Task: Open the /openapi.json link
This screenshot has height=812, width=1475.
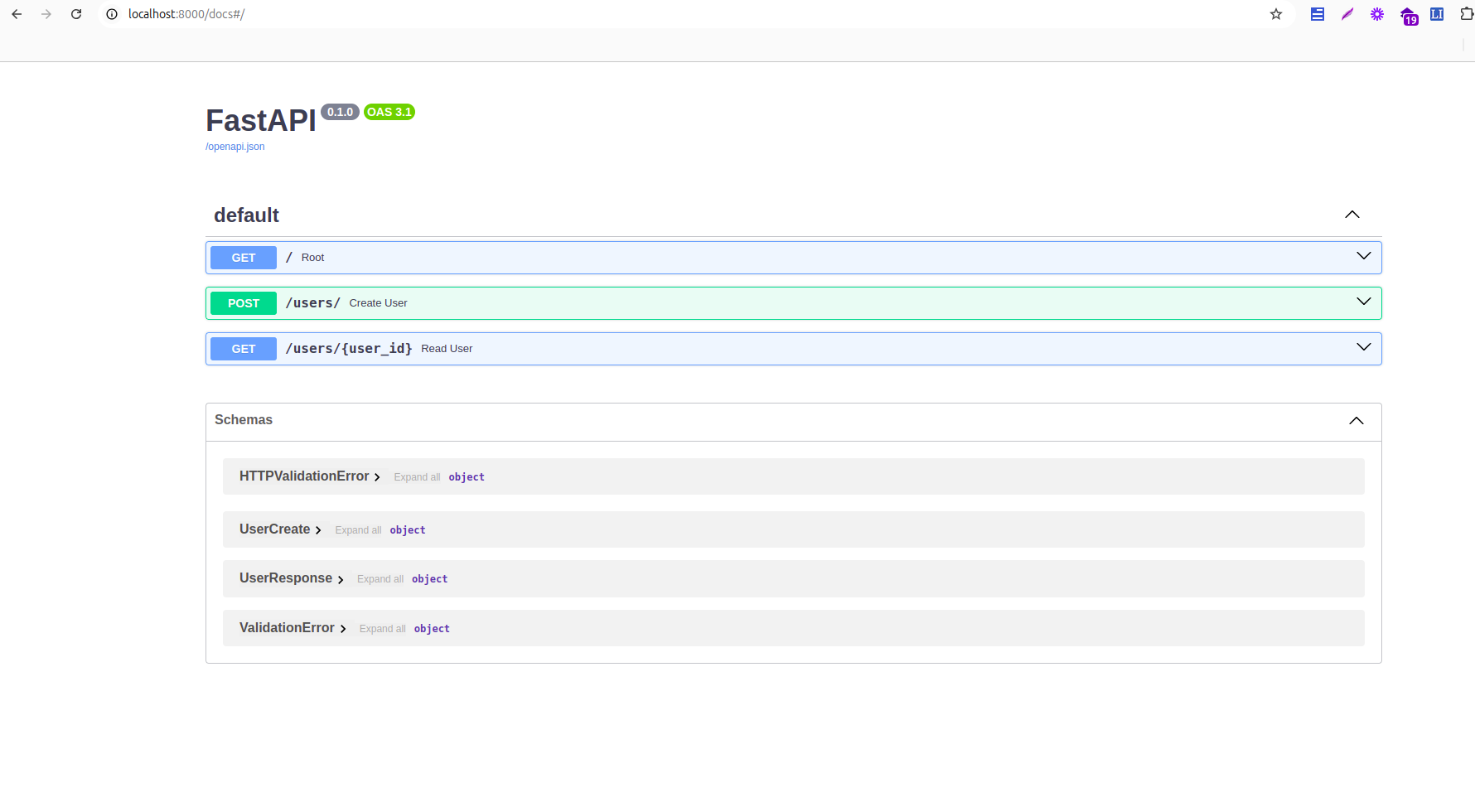Action: click(x=235, y=147)
